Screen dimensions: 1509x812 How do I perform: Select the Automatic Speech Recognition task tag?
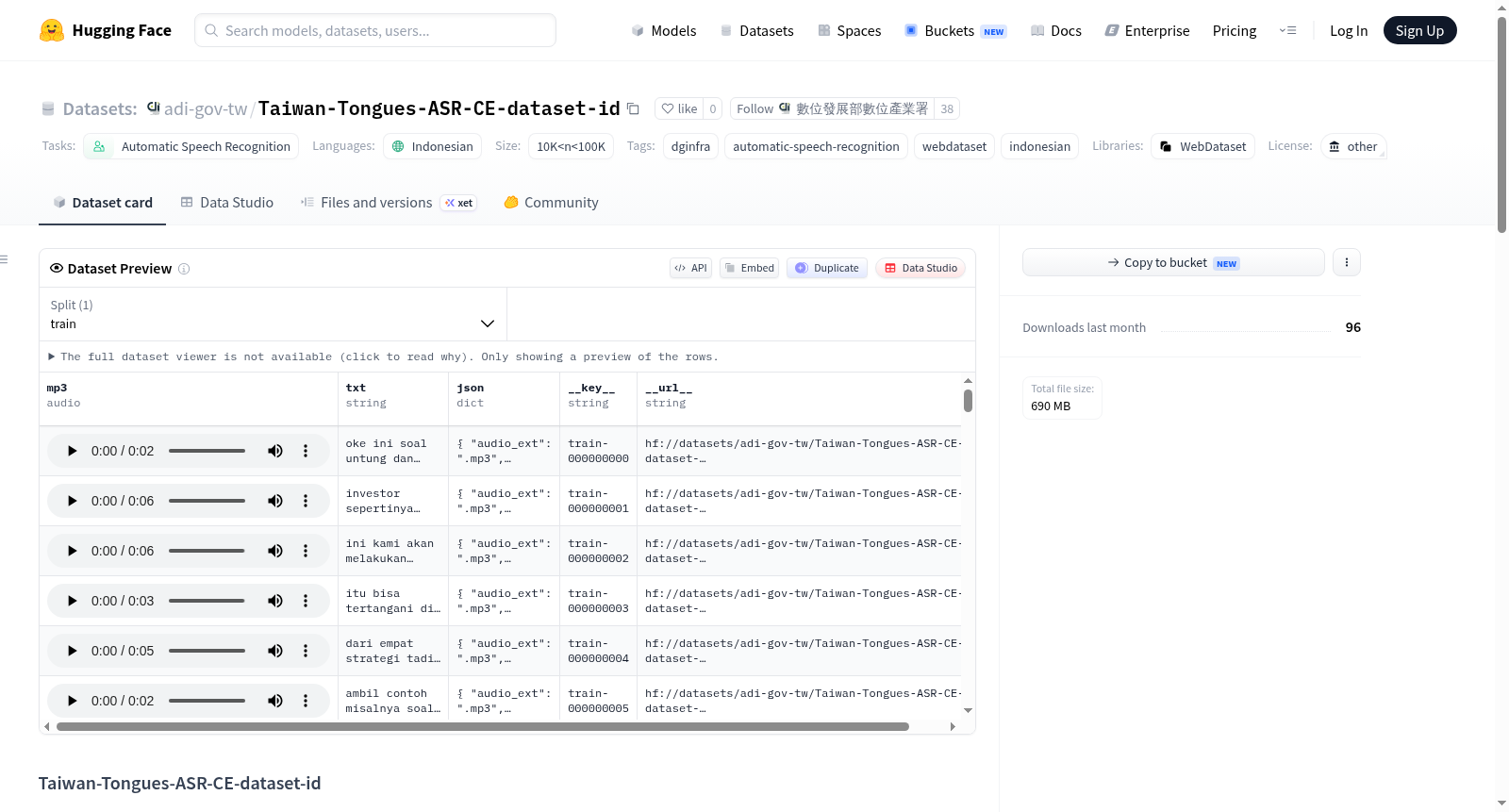point(191,146)
